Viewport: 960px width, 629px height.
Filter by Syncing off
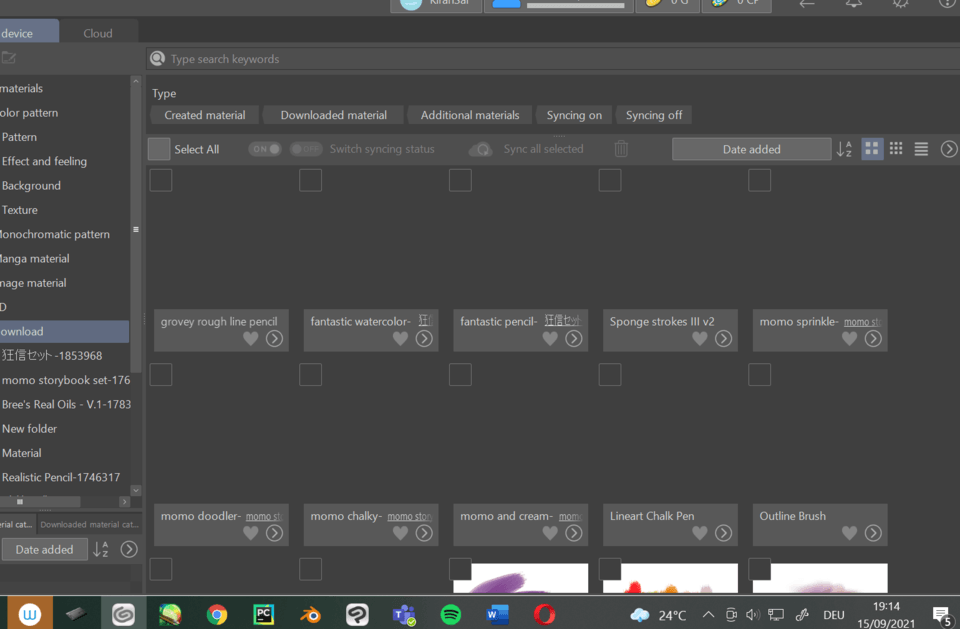click(654, 115)
